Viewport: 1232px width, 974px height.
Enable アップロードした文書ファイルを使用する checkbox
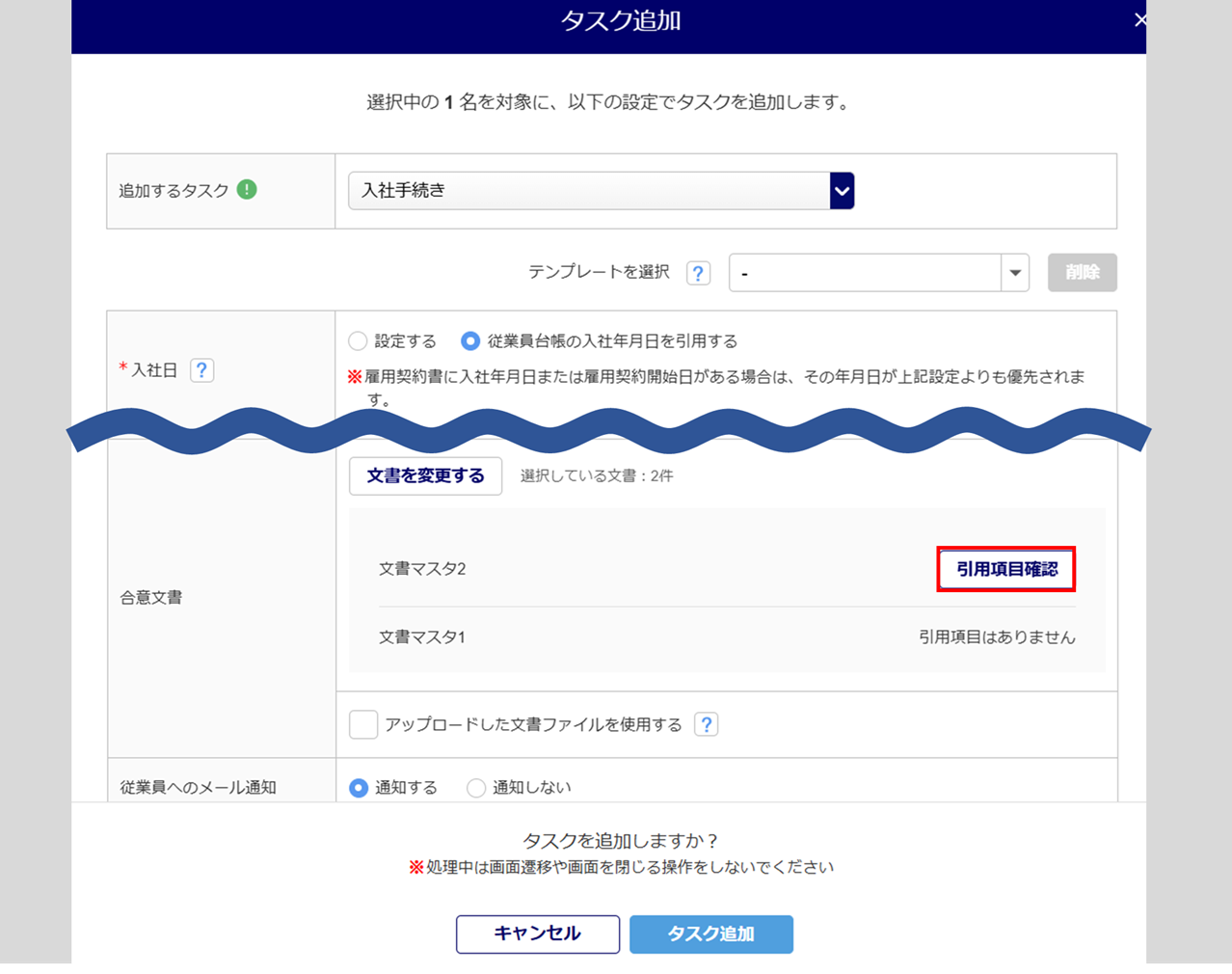point(363,725)
